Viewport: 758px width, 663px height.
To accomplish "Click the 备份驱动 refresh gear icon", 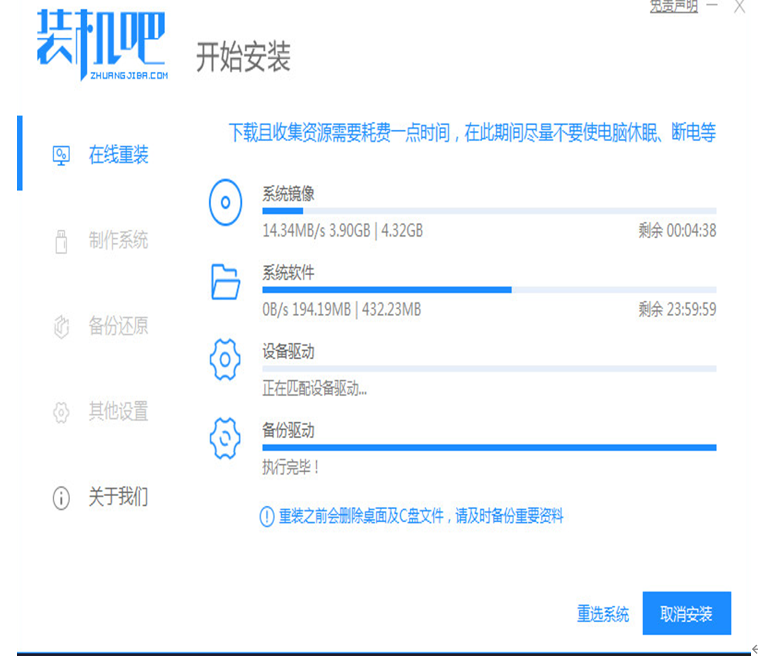I will point(226,439).
